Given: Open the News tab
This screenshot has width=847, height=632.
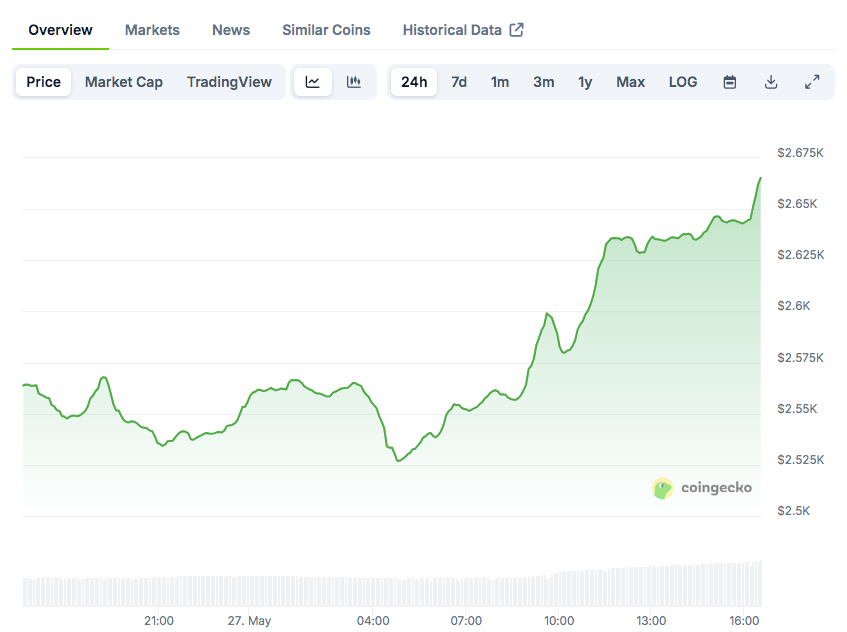Looking at the screenshot, I should (x=231, y=30).
